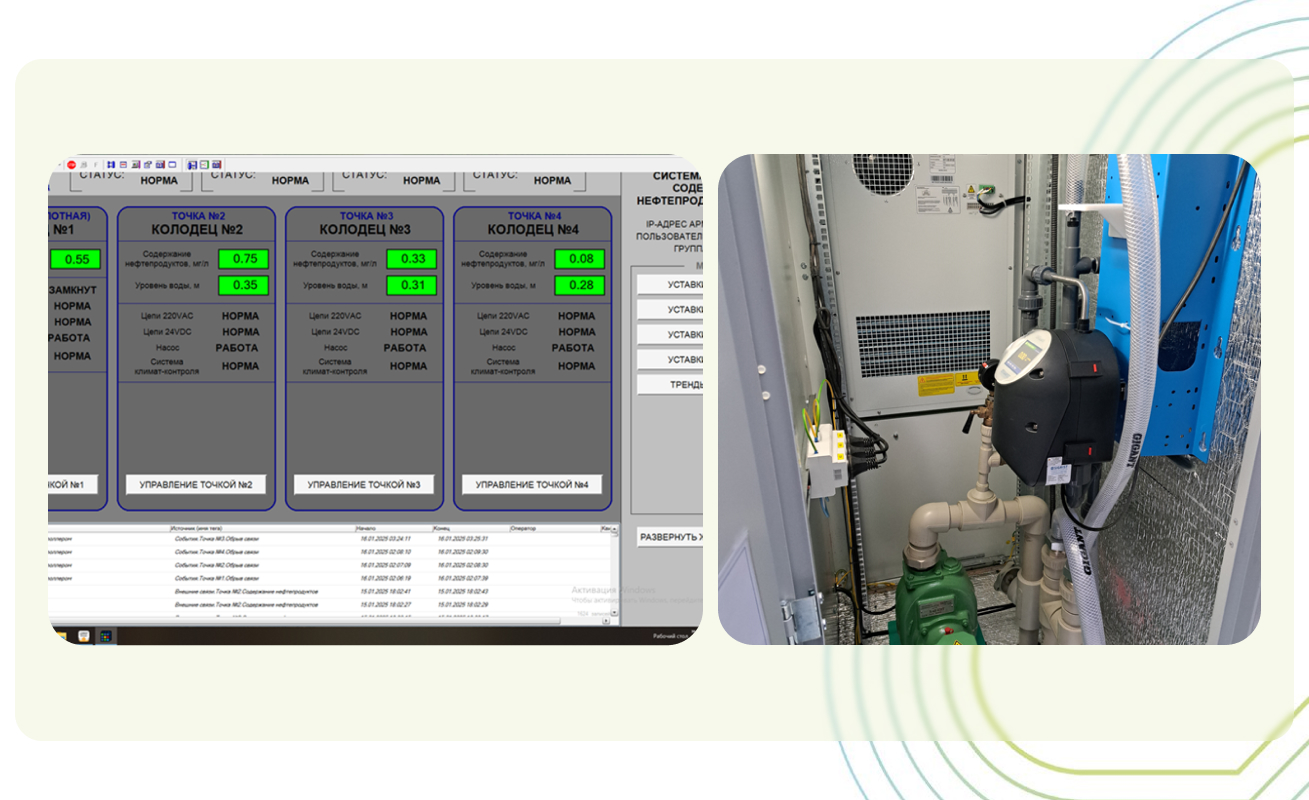Click the ТОЧКА №4 label
Screen dimensions: 1309x800
point(533,216)
